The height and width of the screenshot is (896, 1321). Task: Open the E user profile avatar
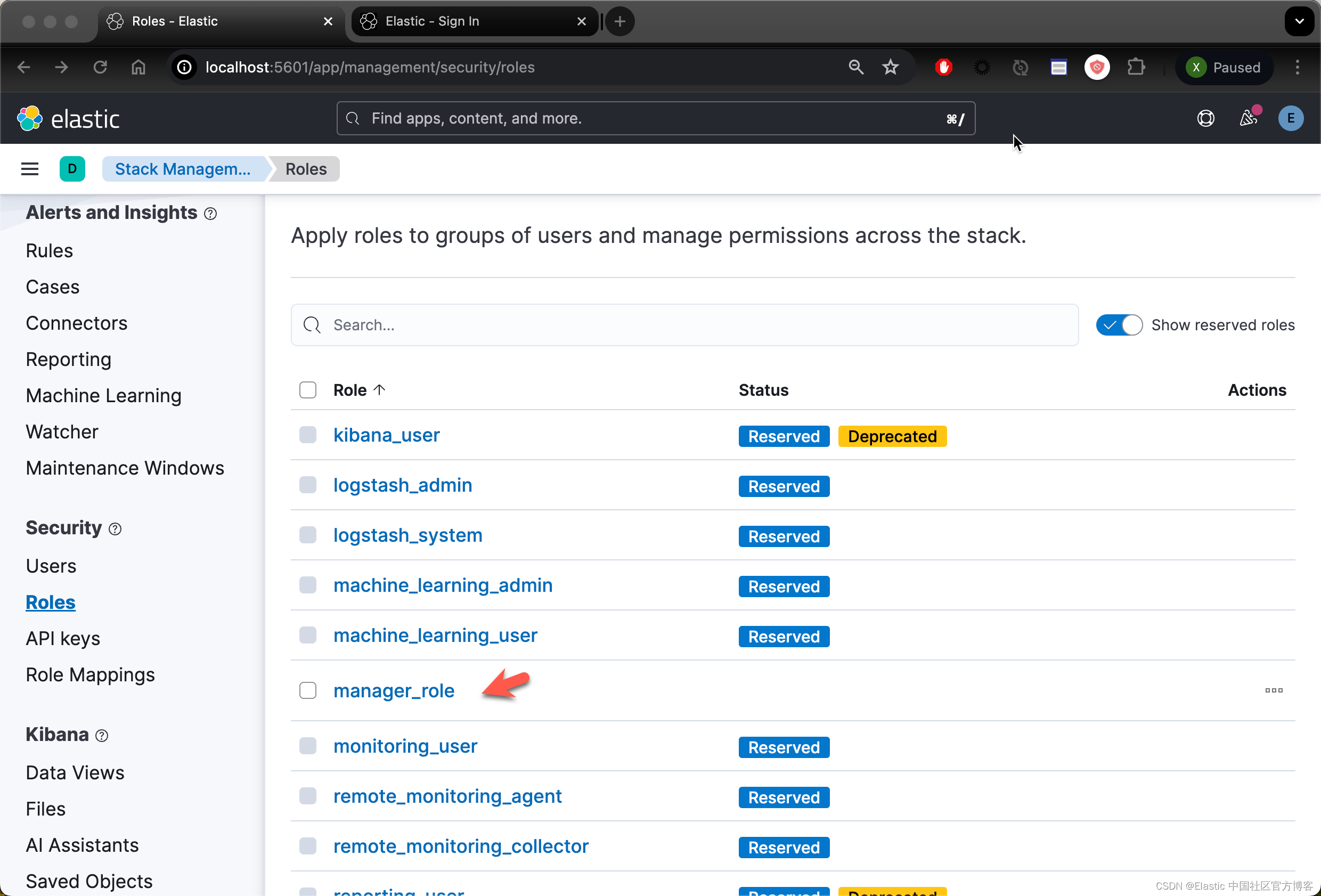pyautogui.click(x=1291, y=118)
